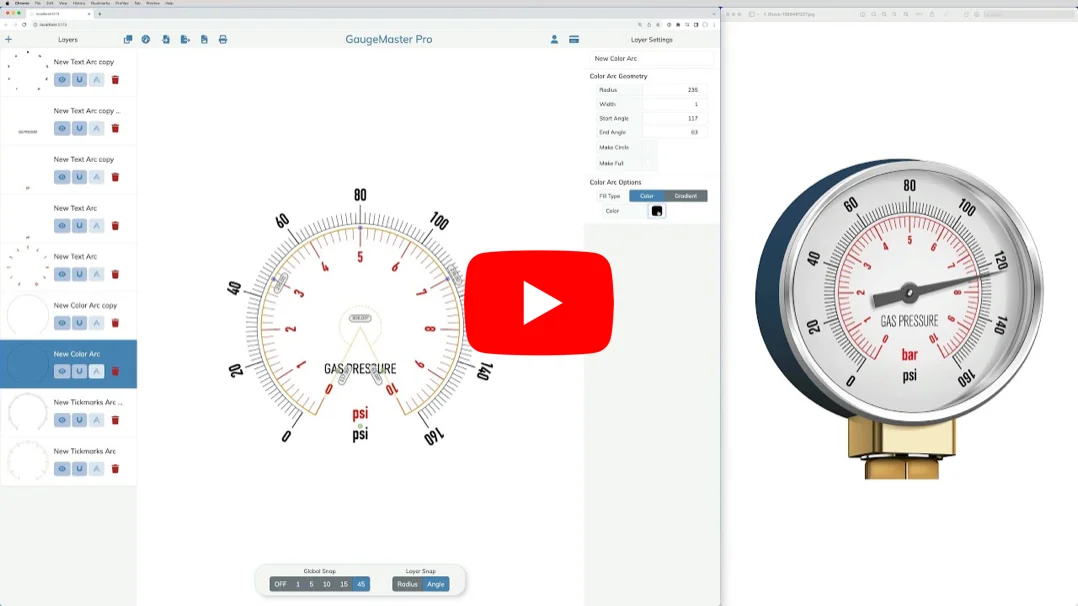This screenshot has width=1078, height=606.
Task: Select New Color Arc copy layer thumbnail
Action: [x=28, y=315]
